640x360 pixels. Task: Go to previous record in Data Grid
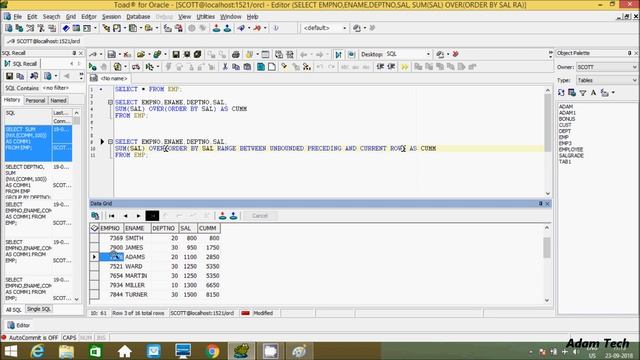click(x=125, y=216)
